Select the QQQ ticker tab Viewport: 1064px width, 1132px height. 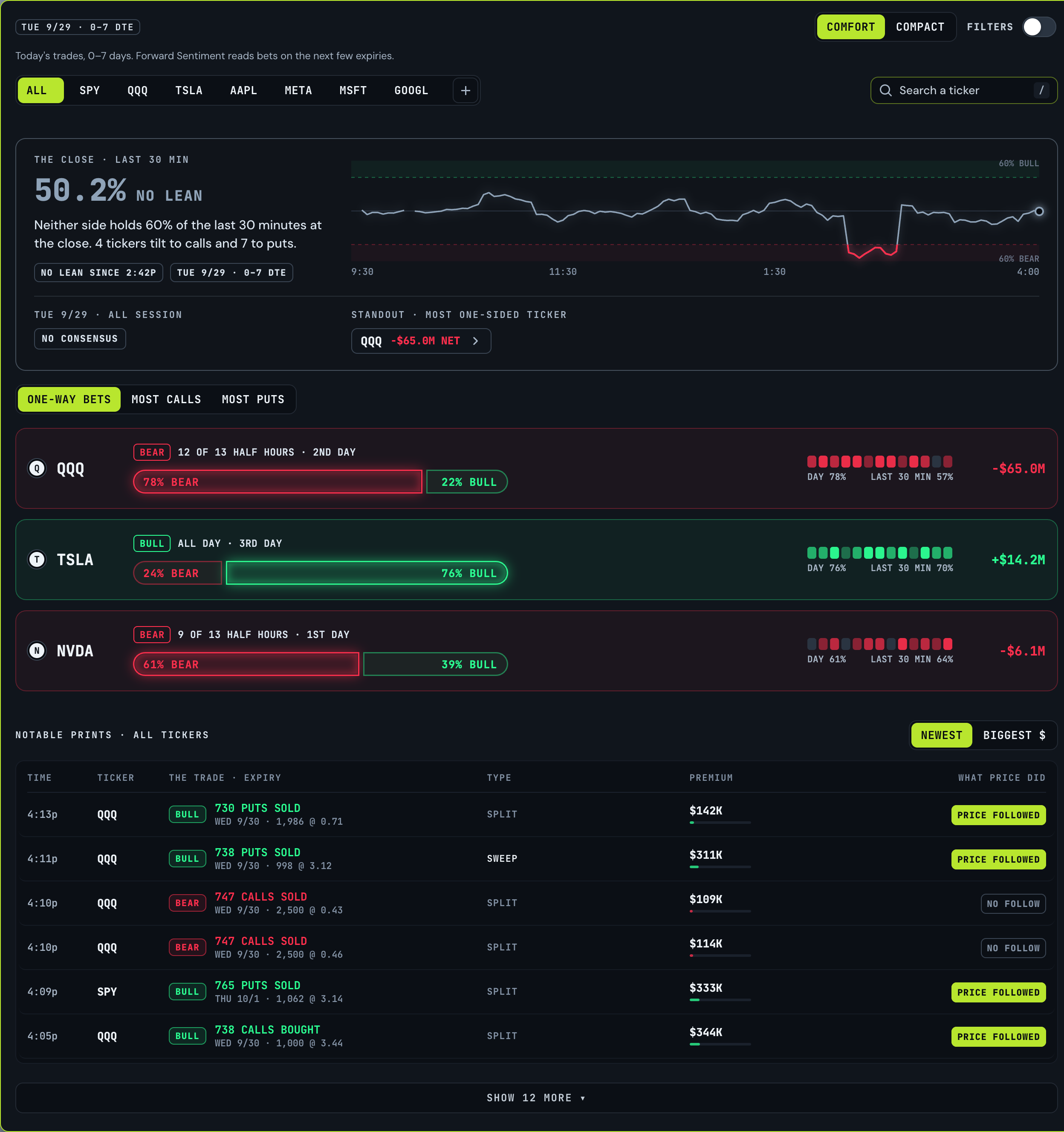pos(137,90)
